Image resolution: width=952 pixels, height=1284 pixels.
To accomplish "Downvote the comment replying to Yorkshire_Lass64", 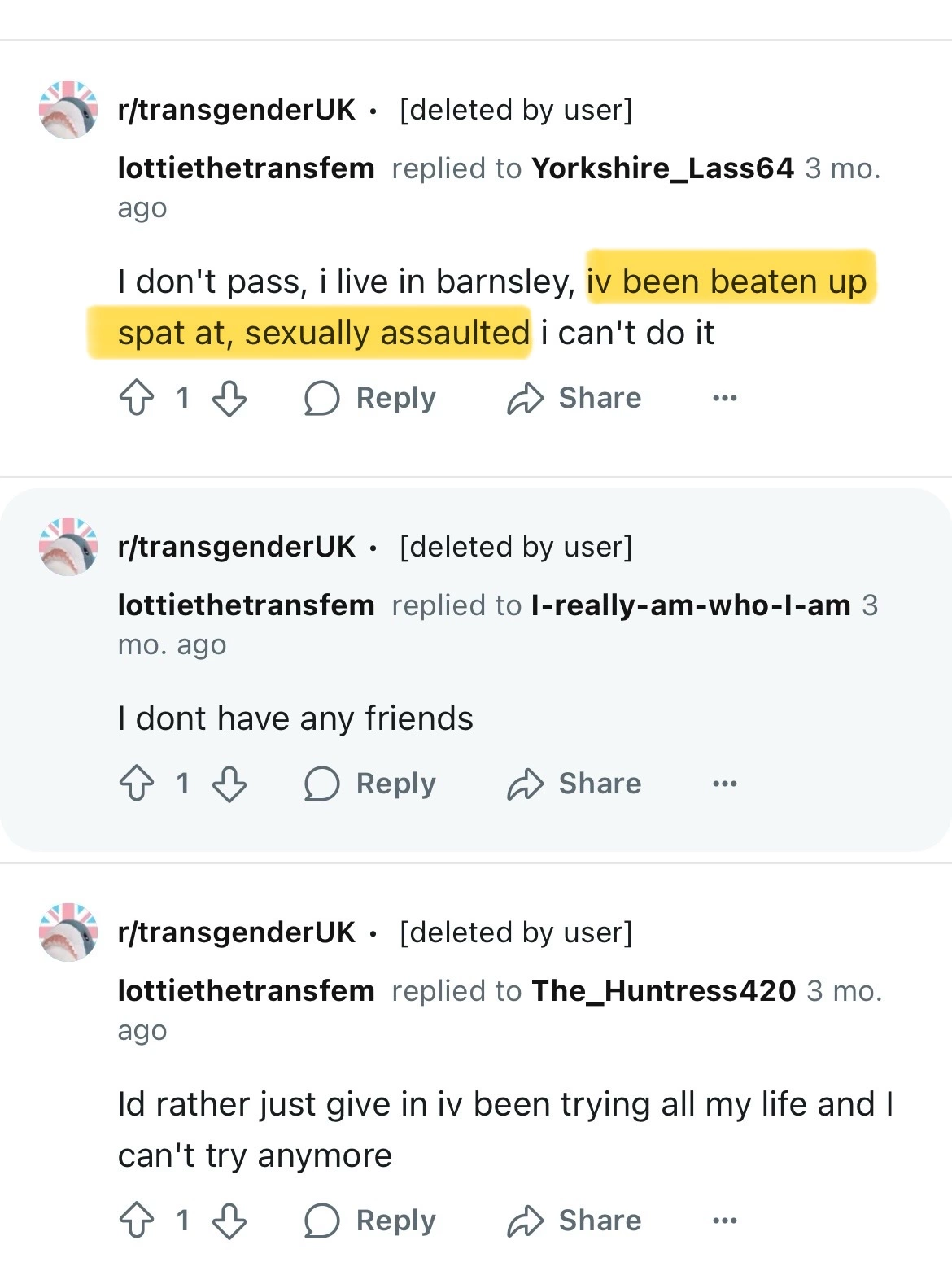I will pos(229,399).
